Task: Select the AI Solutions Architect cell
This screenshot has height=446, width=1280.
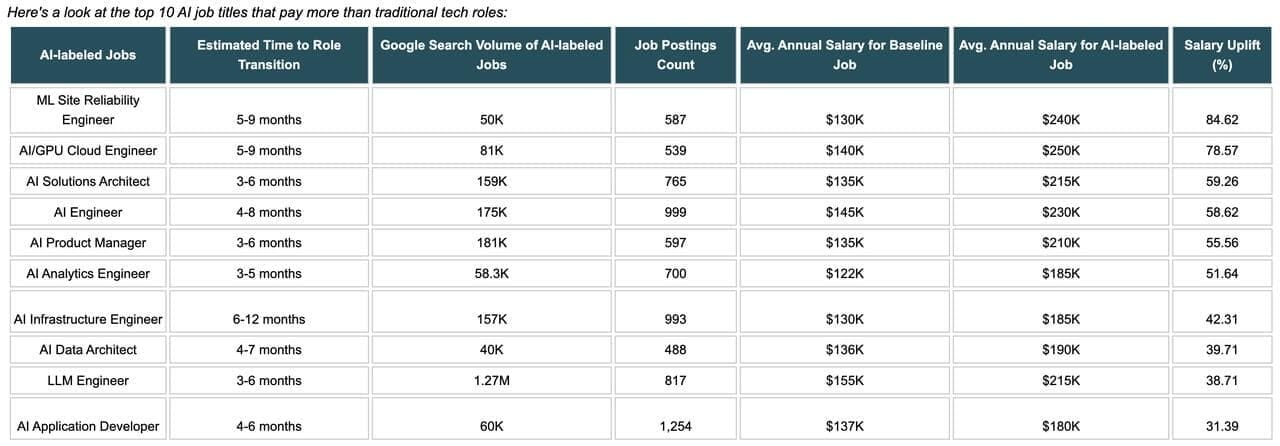Action: pos(88,181)
